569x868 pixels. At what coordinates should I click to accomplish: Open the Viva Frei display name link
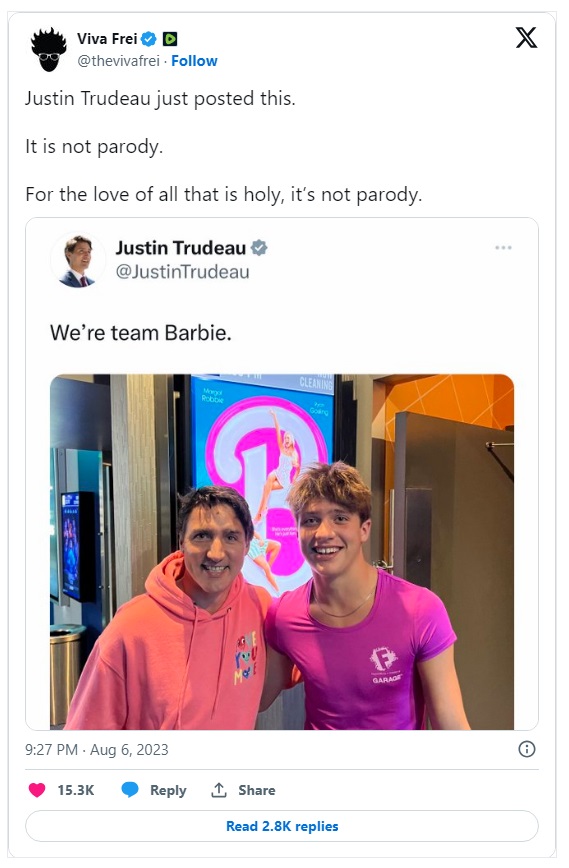click(x=107, y=39)
